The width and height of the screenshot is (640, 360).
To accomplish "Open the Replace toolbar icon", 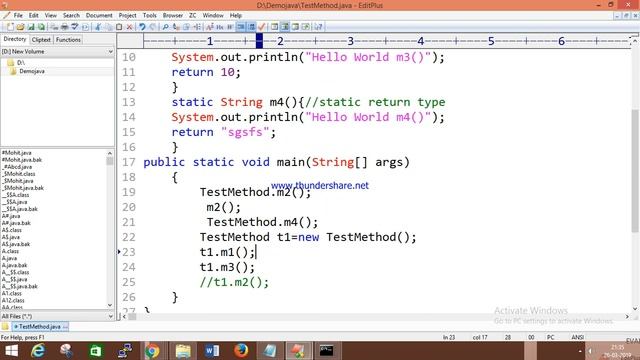I will [176, 27].
